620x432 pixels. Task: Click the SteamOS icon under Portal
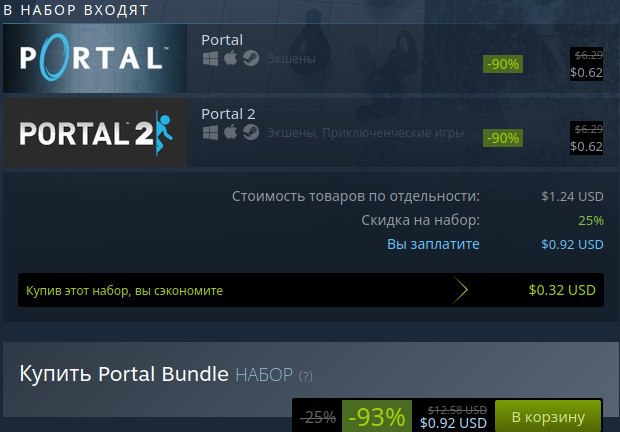coord(251,58)
